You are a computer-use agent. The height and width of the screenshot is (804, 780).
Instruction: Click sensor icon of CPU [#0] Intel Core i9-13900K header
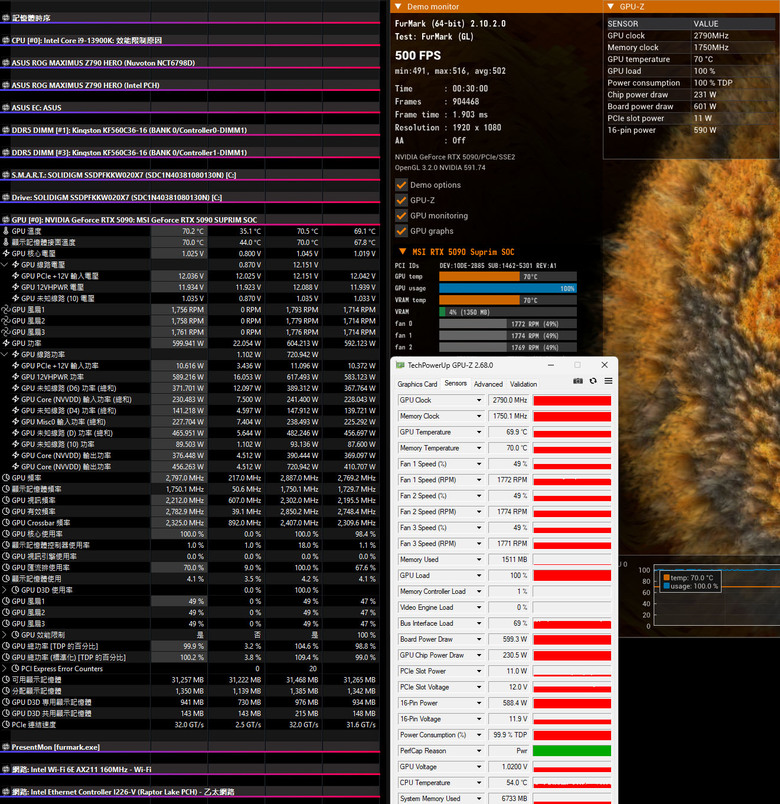[6, 41]
